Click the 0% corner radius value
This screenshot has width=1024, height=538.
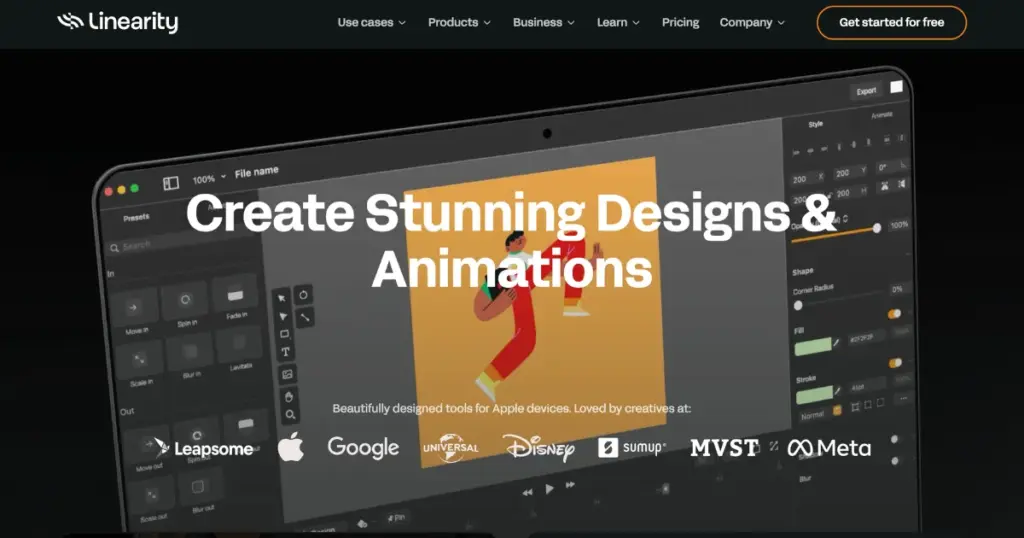(897, 289)
